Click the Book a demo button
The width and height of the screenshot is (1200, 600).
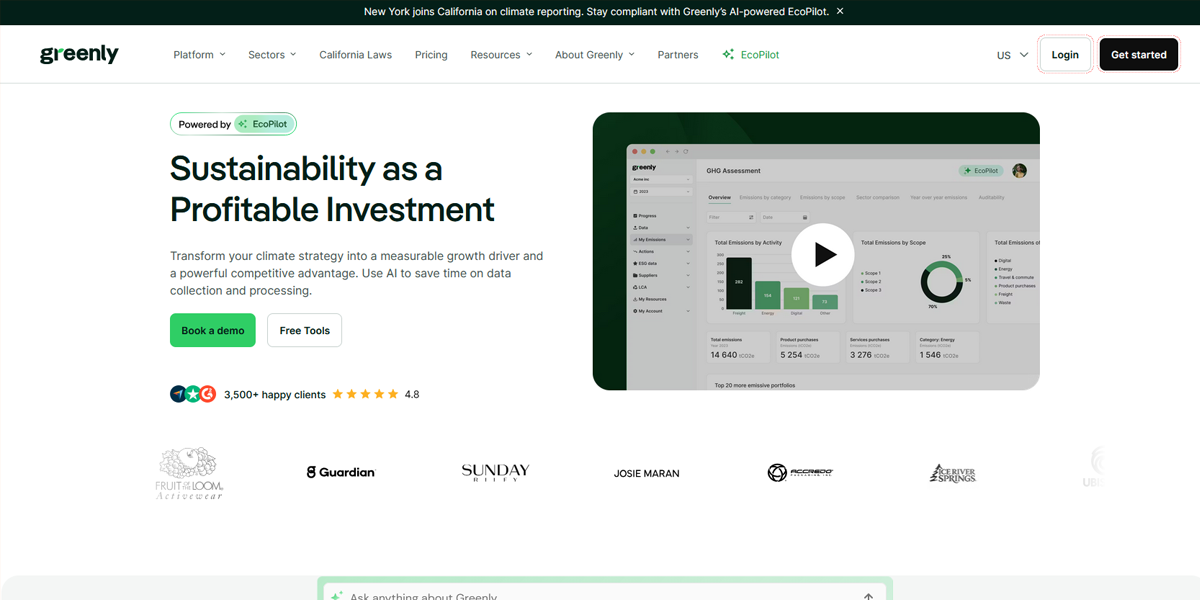coord(213,330)
